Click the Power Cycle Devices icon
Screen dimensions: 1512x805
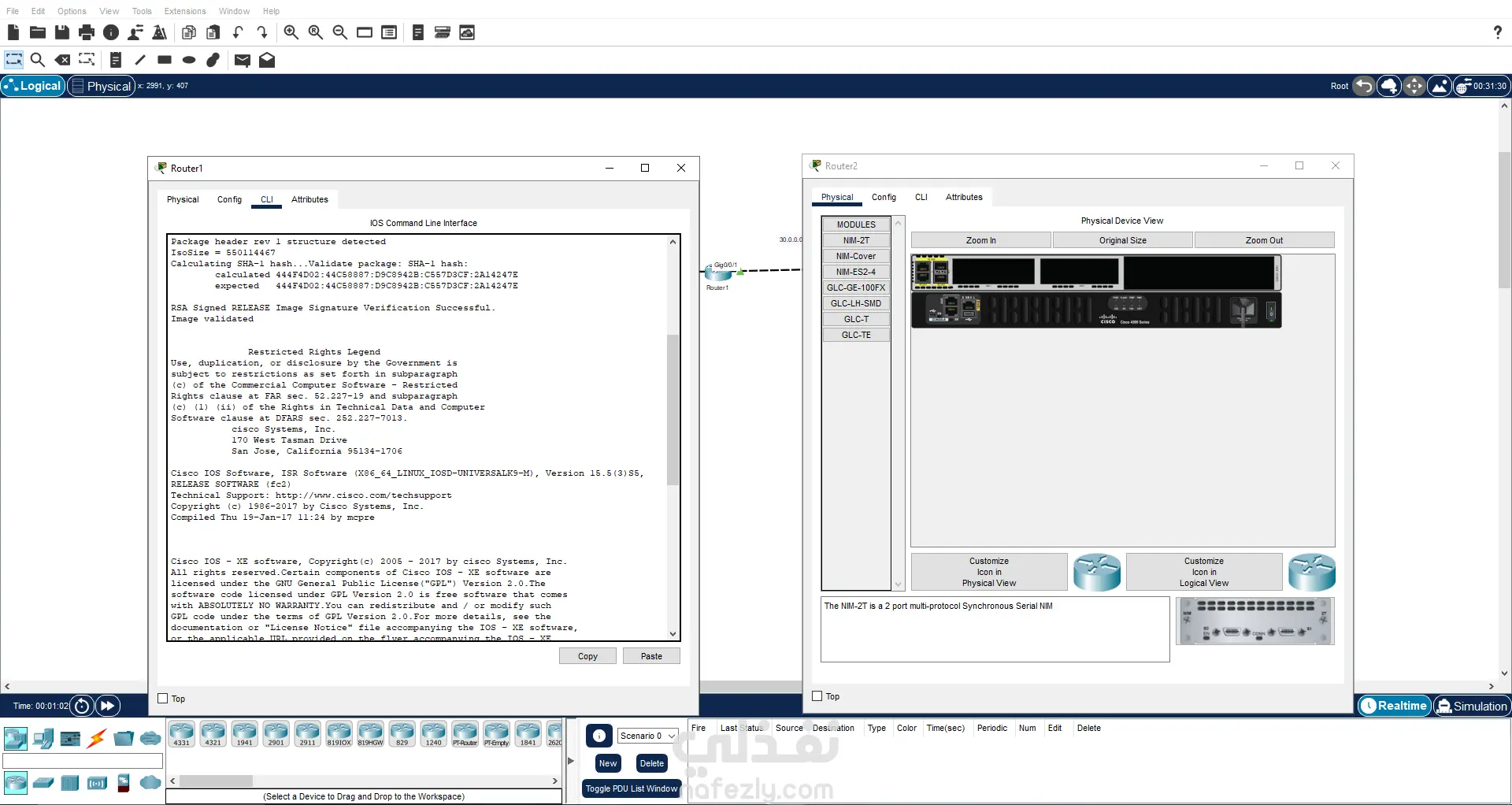[82, 706]
